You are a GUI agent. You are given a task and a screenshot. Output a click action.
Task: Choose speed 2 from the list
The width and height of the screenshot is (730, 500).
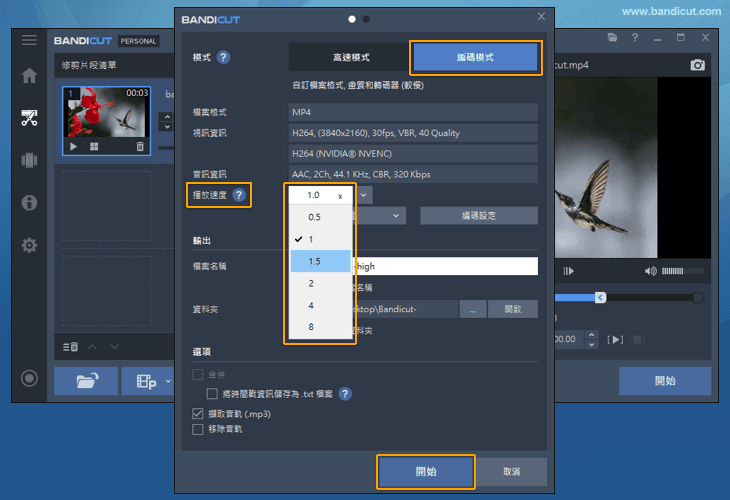pos(320,284)
